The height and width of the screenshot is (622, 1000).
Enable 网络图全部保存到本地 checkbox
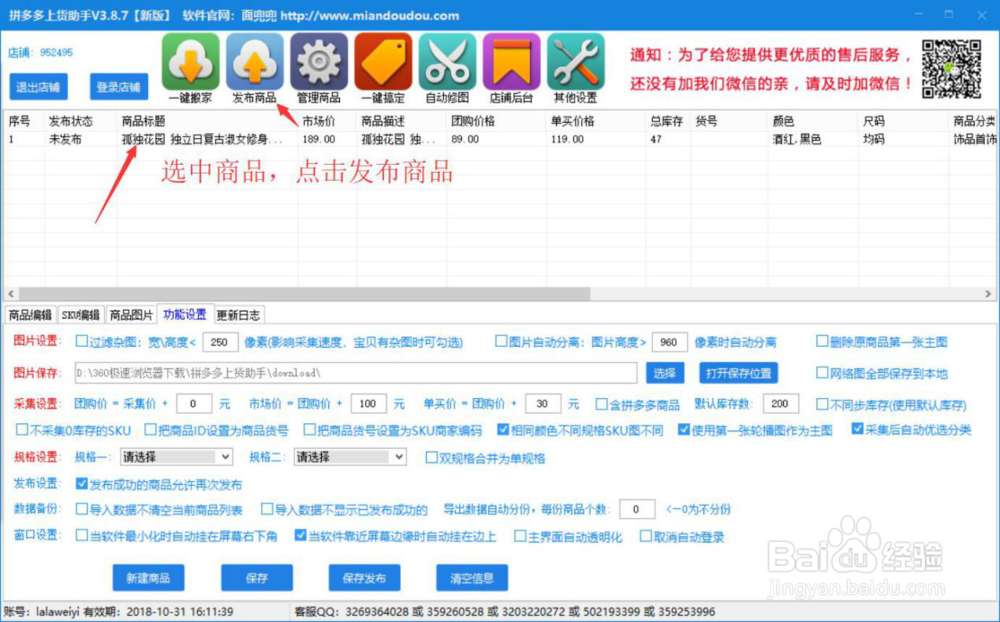tap(822, 373)
